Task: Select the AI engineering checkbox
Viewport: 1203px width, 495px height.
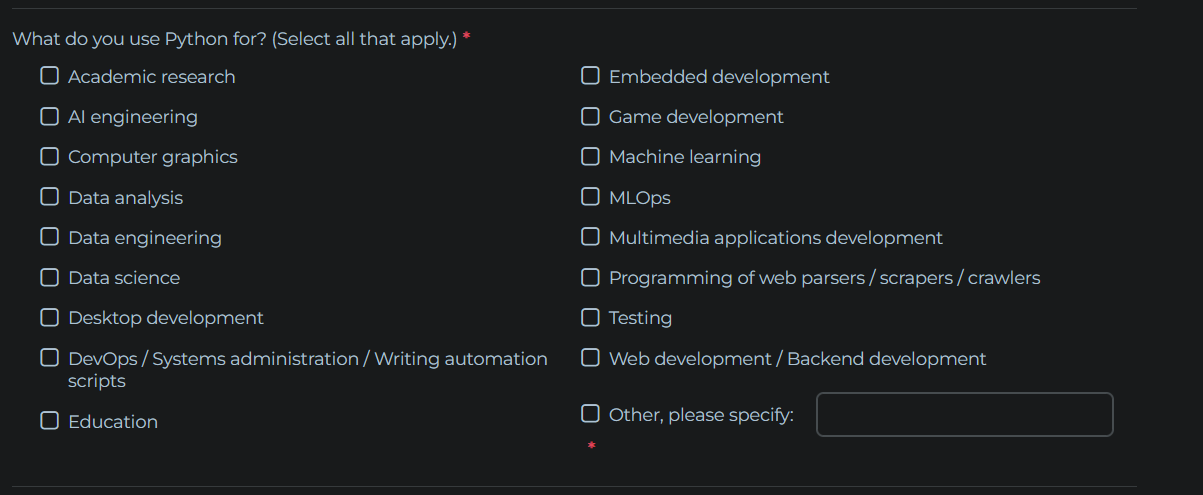Action: [x=50, y=116]
